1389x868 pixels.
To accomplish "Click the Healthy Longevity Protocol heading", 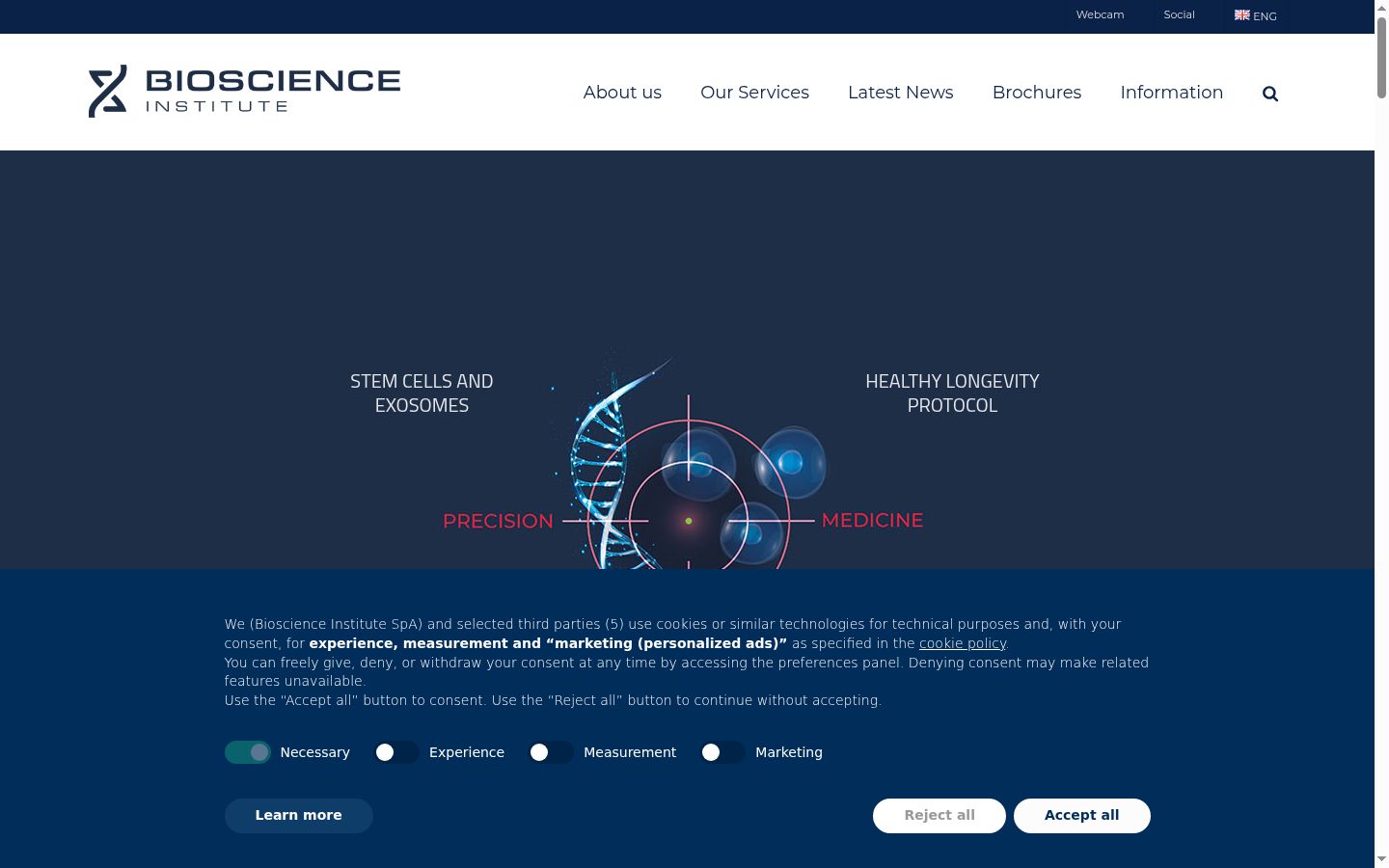I will pyautogui.click(x=952, y=393).
